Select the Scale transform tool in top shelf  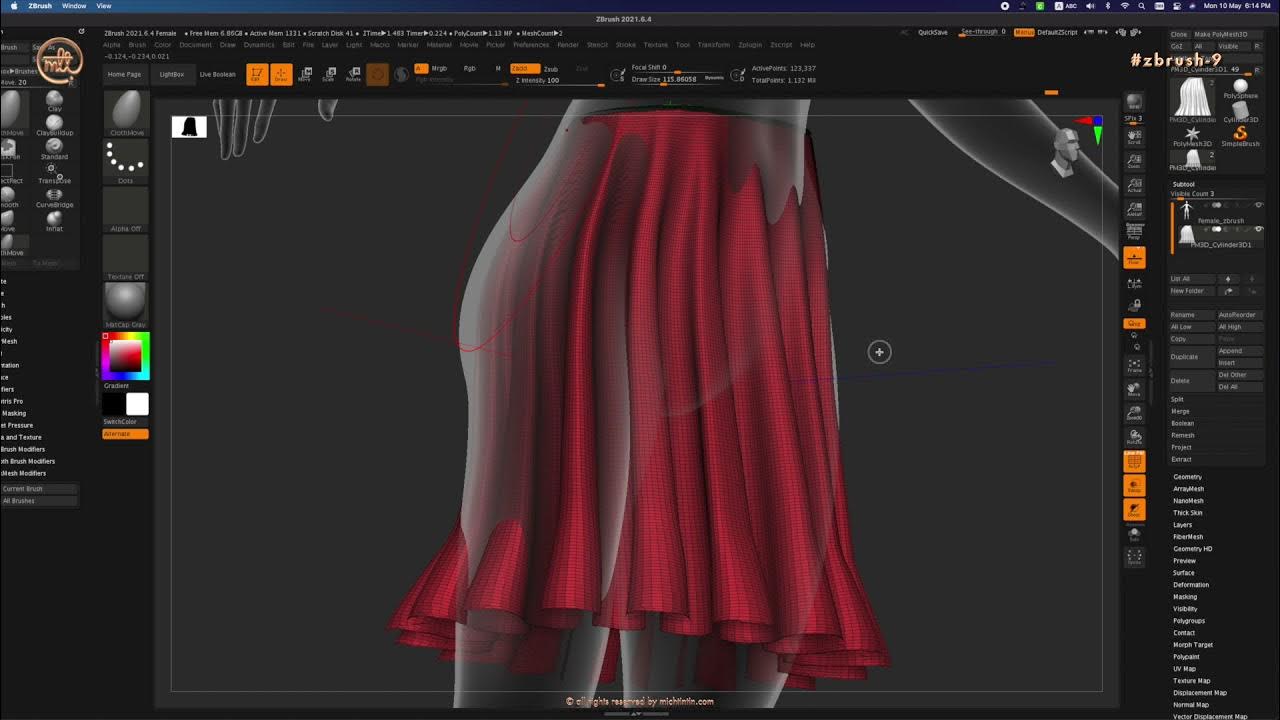coord(329,74)
